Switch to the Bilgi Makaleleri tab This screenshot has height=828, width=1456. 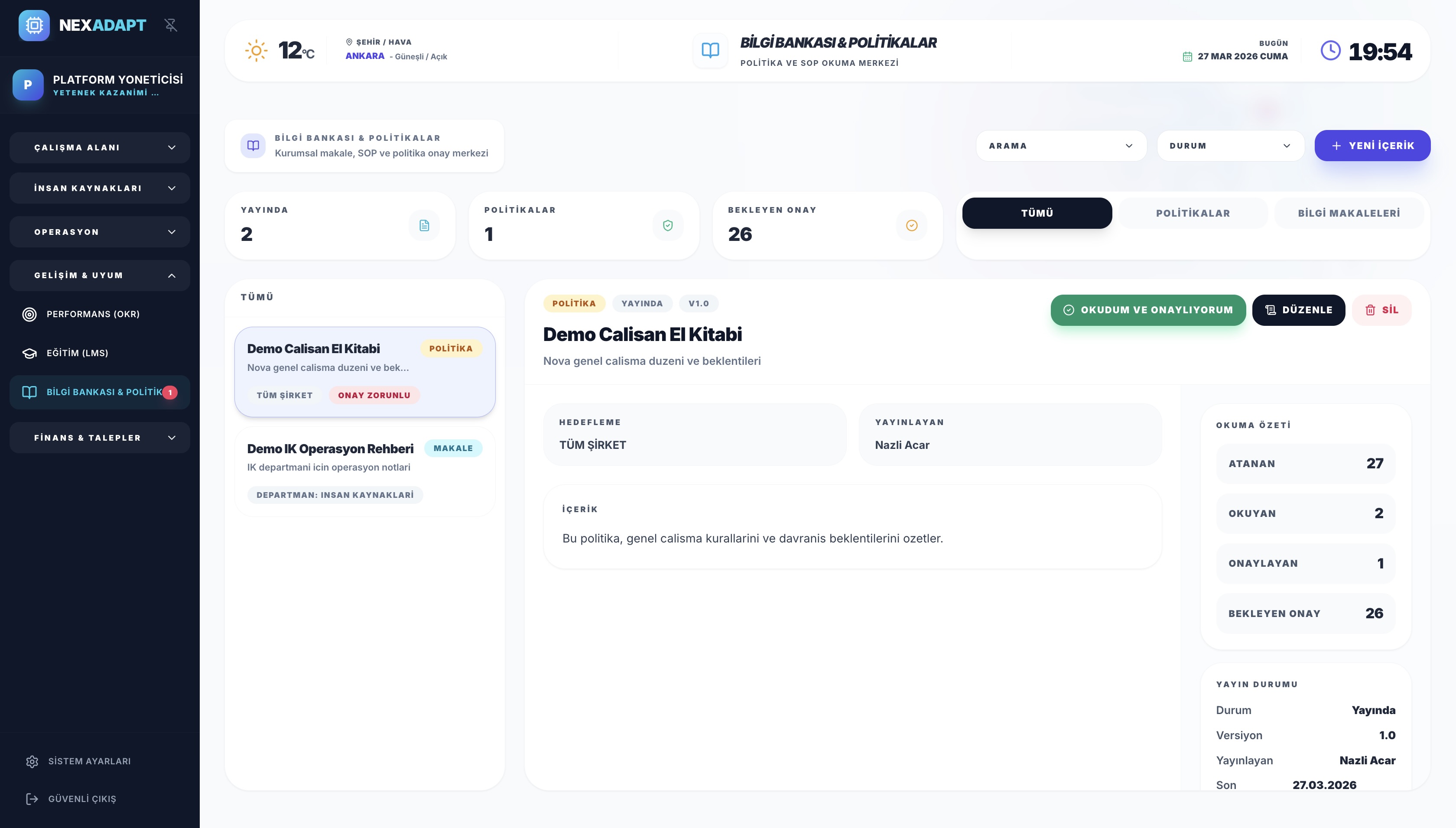tap(1349, 213)
